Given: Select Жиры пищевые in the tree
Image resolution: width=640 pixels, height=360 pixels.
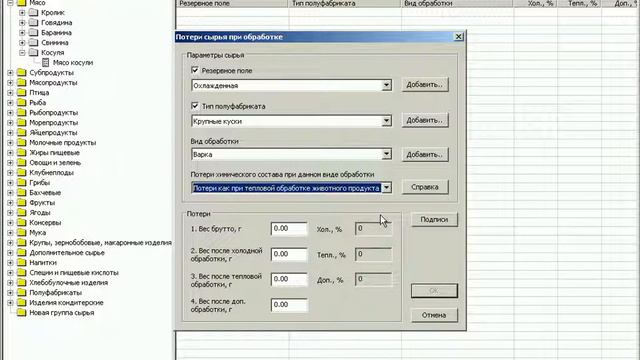Looking at the screenshot, I should tap(54, 153).
